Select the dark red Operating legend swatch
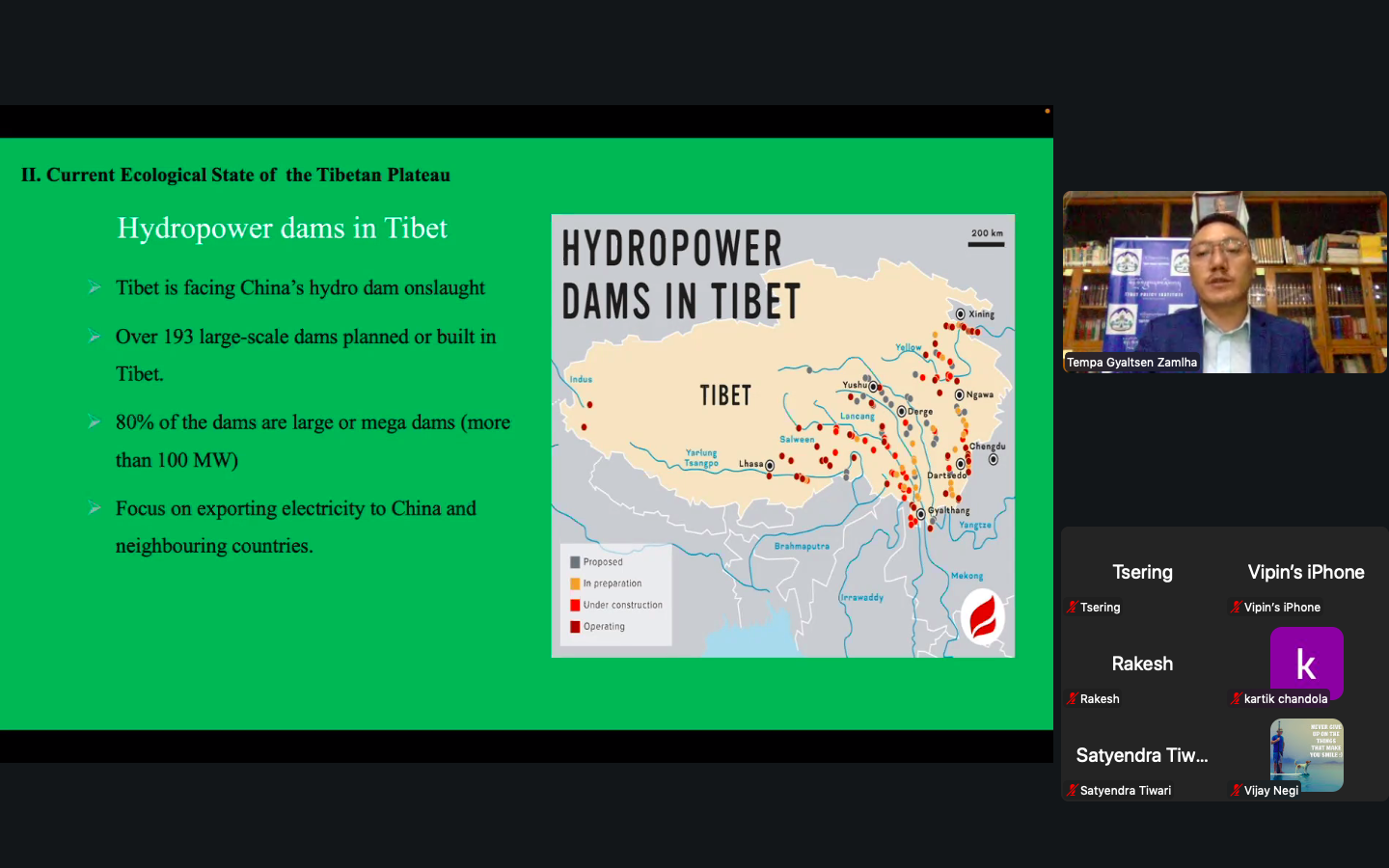1389x868 pixels. 575,627
